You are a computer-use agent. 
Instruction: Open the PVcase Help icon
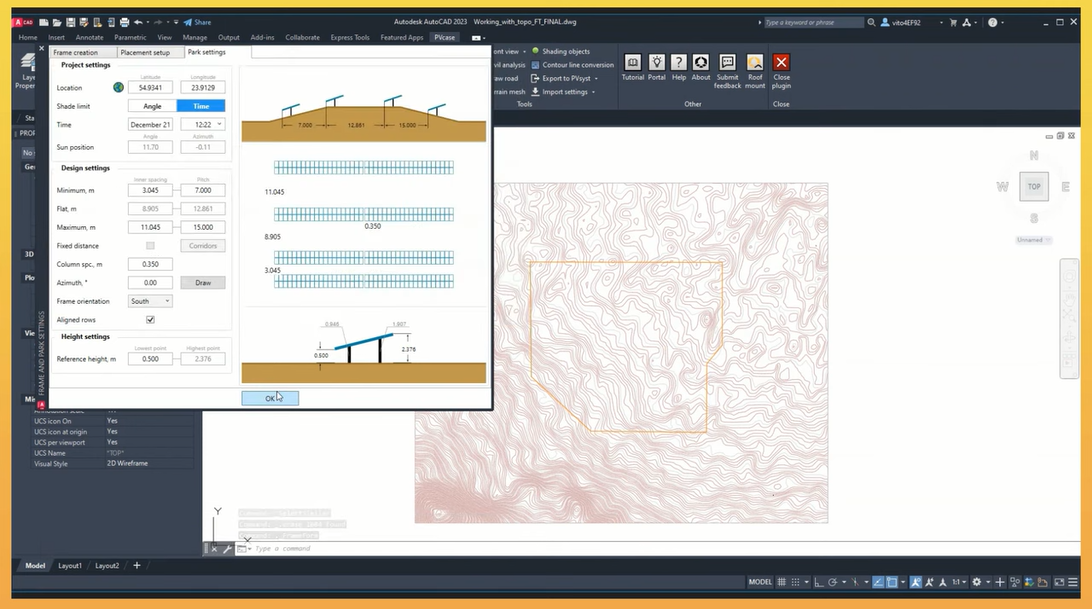678,63
